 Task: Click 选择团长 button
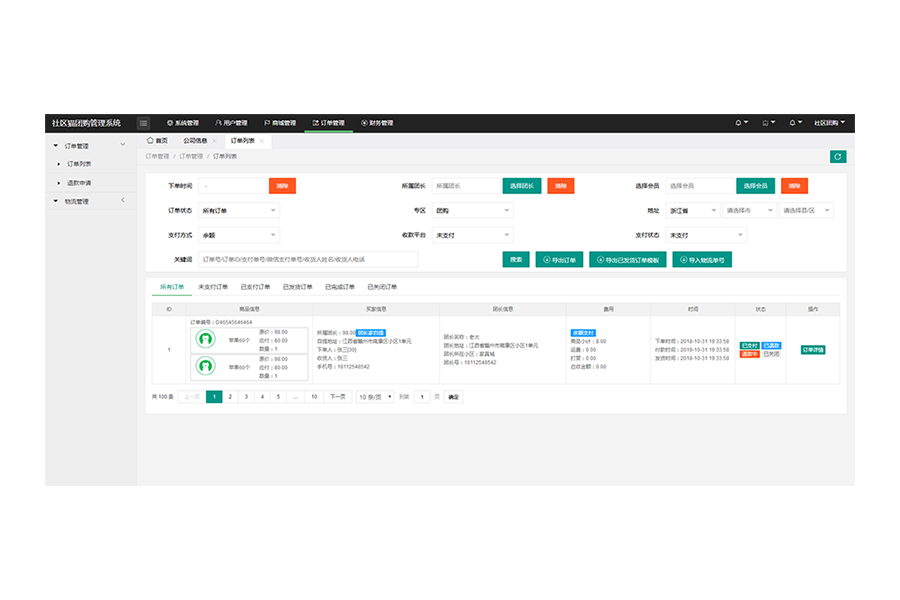[x=522, y=186]
